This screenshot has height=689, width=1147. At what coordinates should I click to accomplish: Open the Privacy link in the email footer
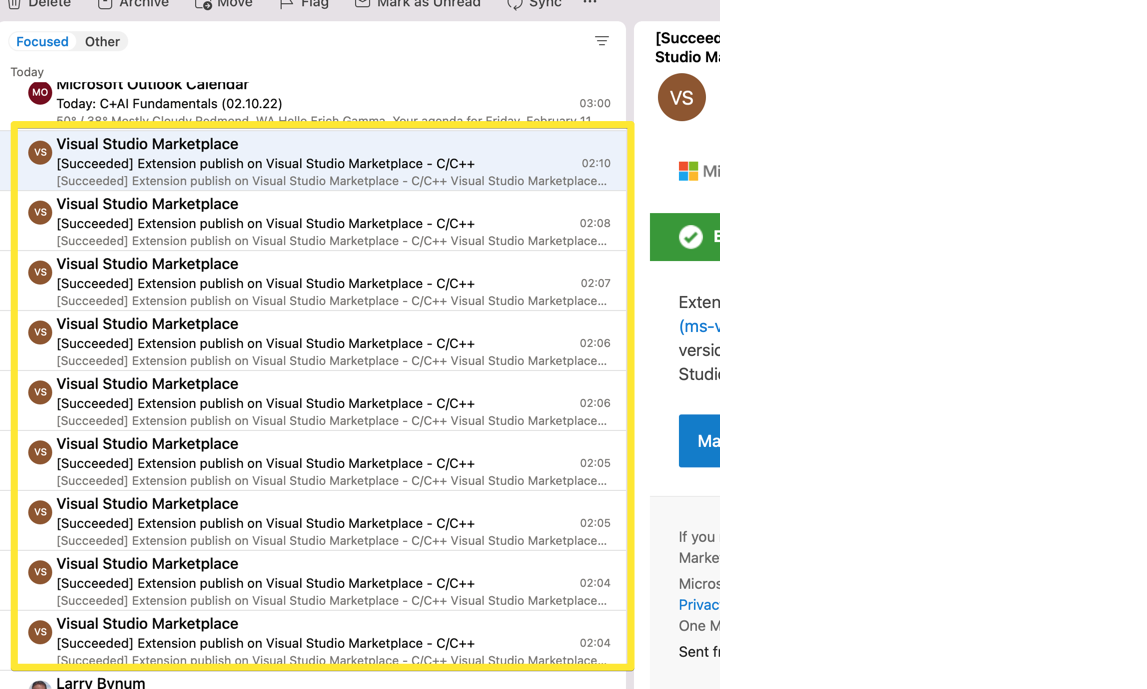point(698,605)
